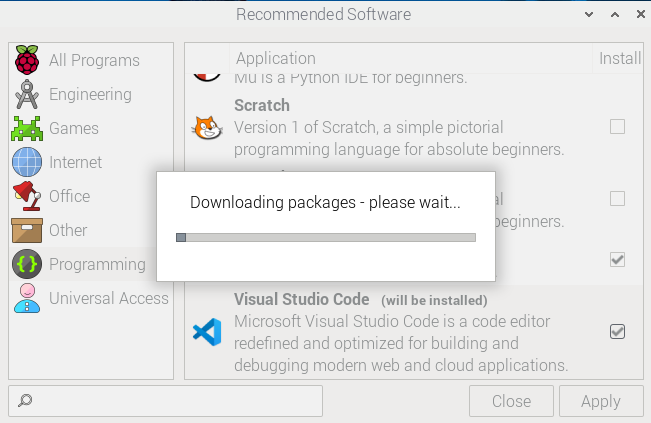
Task: Select the Other cardboard box icon
Action: pyautogui.click(x=27, y=230)
